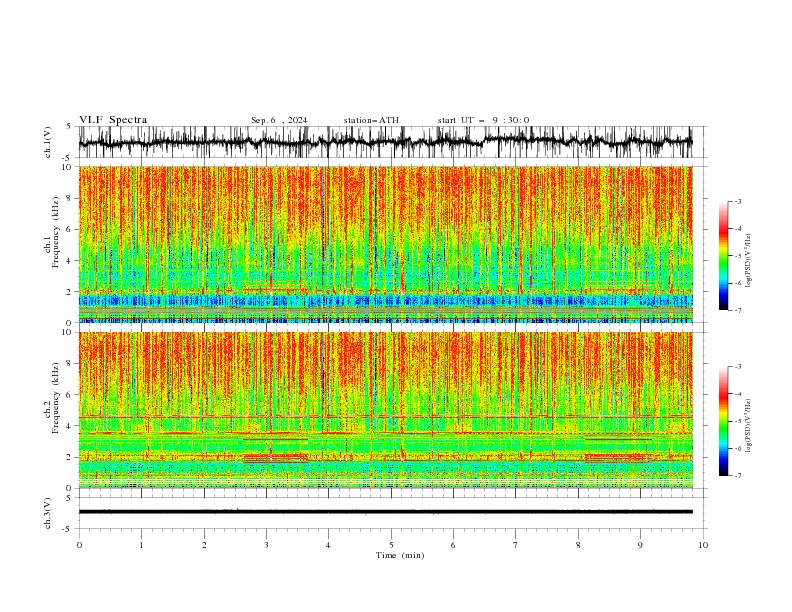This screenshot has height=612, width=792.
Task: Click time axis tick label "2"
Action: [204, 545]
